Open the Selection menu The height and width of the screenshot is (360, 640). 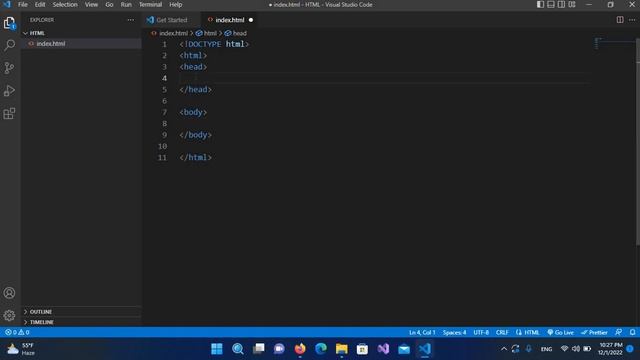65,4
